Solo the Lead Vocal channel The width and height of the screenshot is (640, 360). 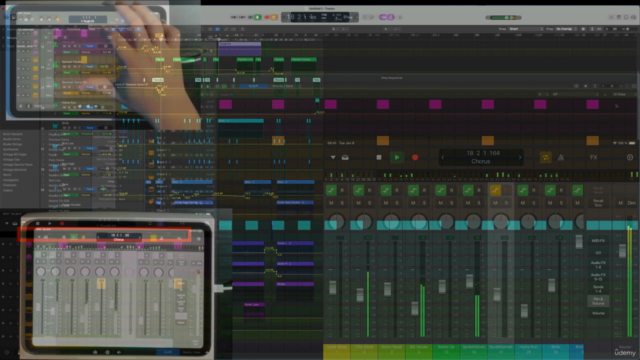pos(342,203)
